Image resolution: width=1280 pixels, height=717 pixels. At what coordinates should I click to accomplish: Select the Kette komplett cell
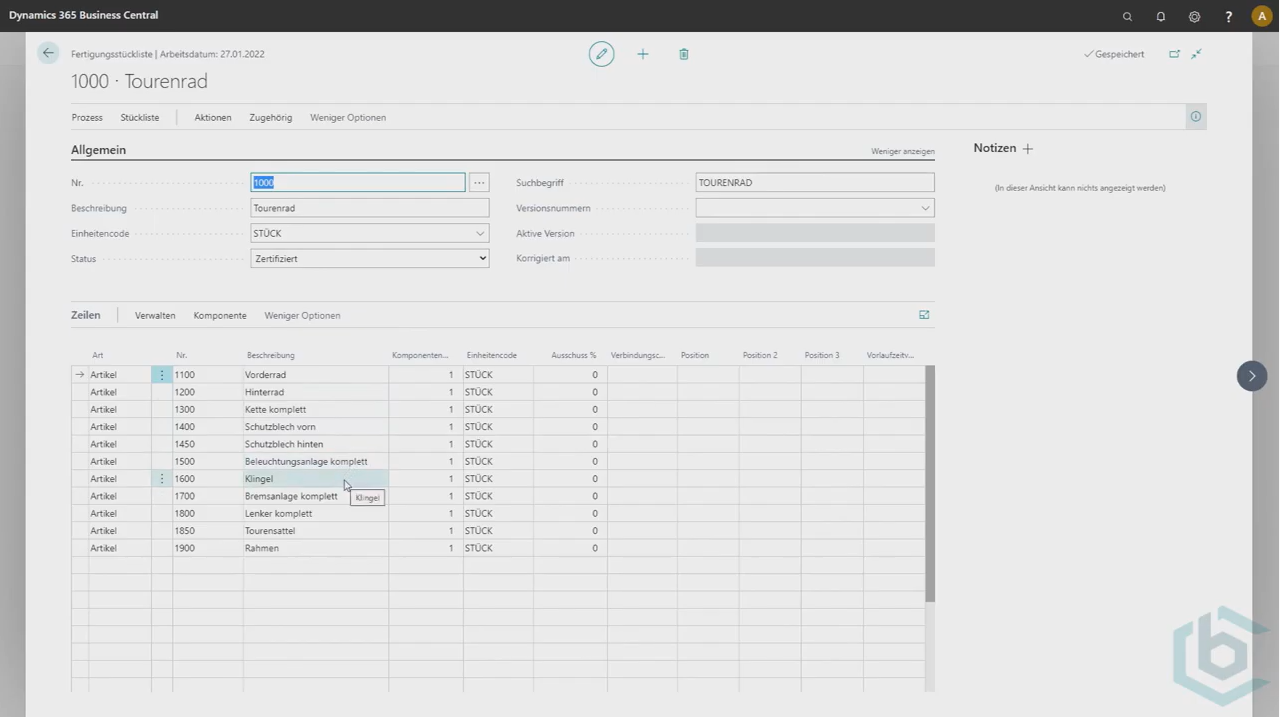coord(316,410)
